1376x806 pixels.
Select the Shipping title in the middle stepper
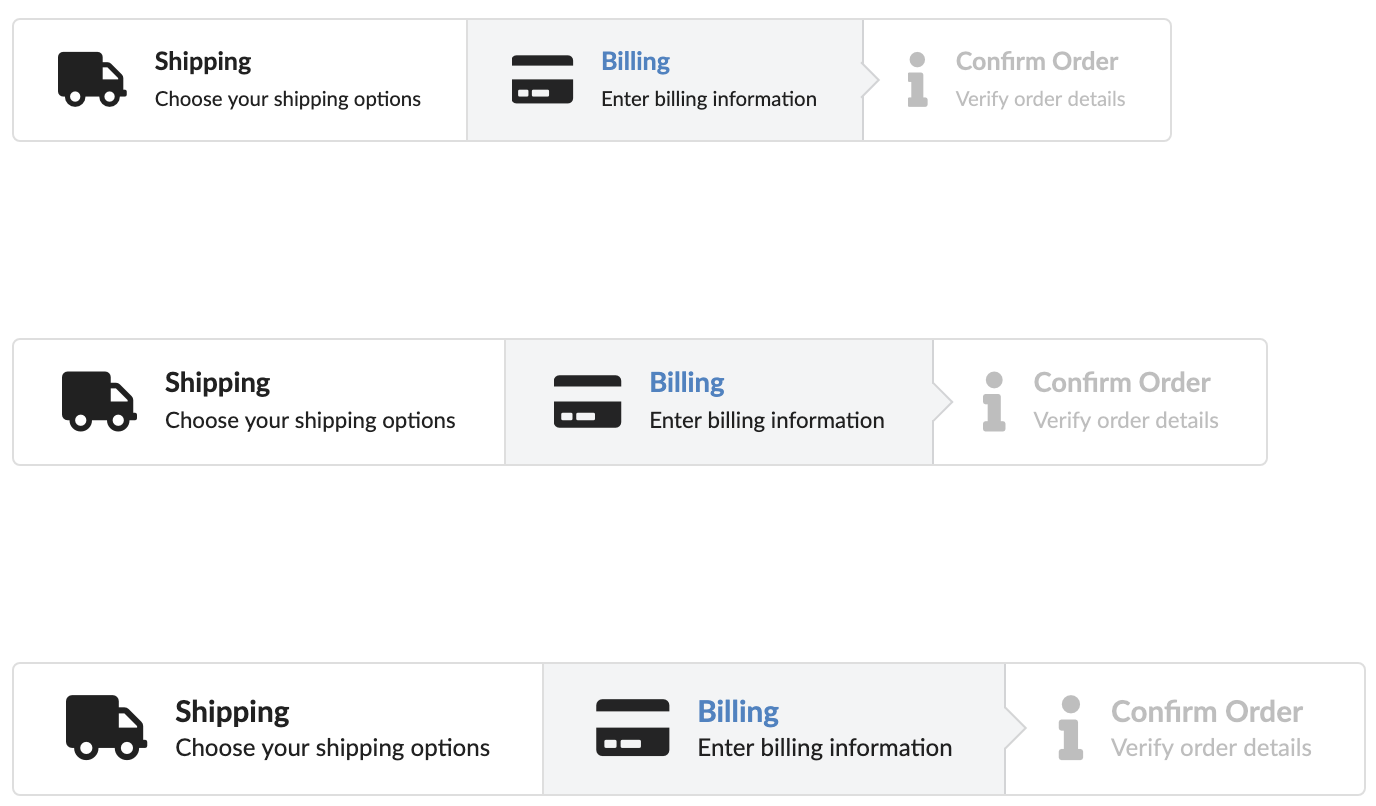point(218,383)
